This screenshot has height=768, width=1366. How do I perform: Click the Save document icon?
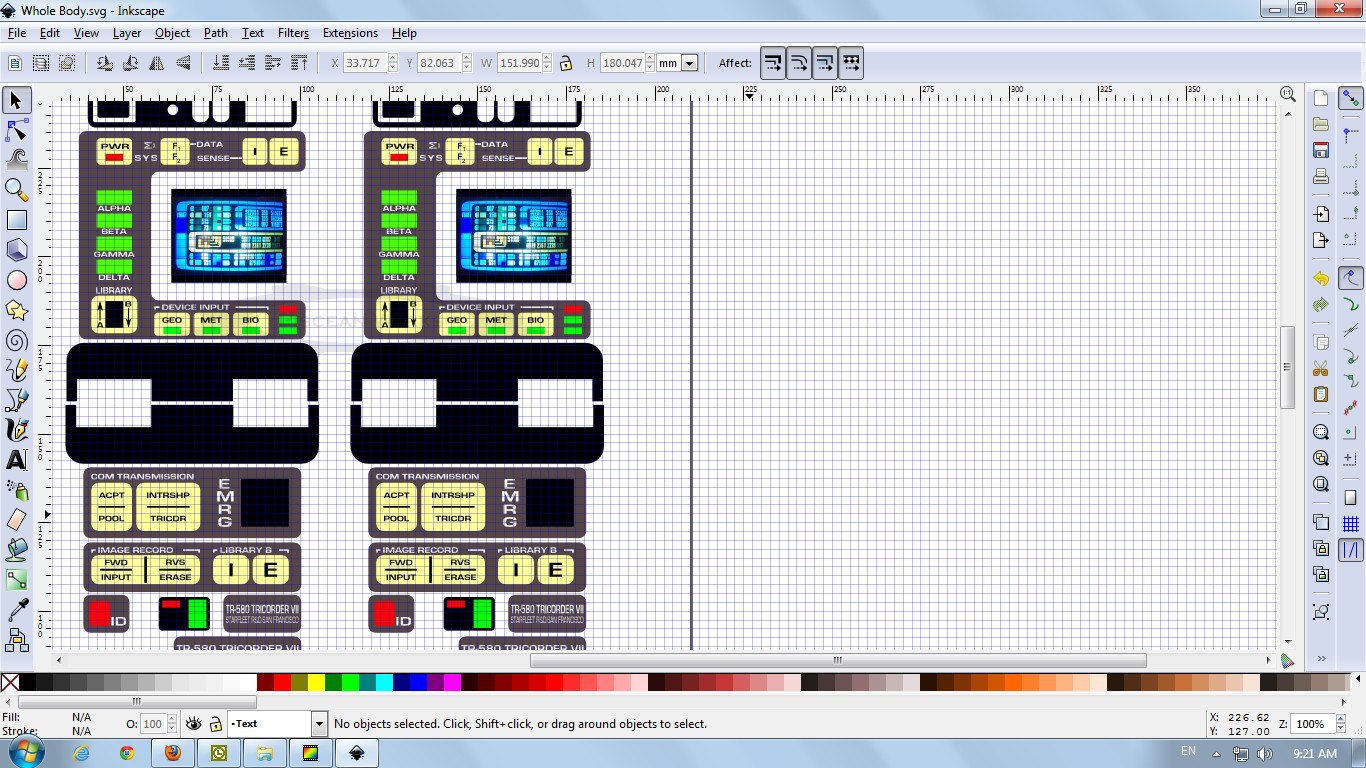pyautogui.click(x=1321, y=150)
